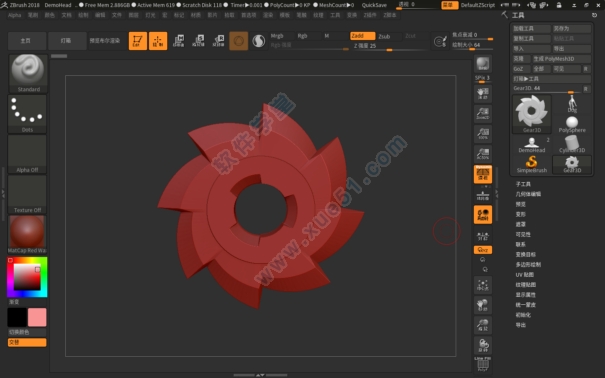Expand the 遮罩 subpalette

pos(521,224)
